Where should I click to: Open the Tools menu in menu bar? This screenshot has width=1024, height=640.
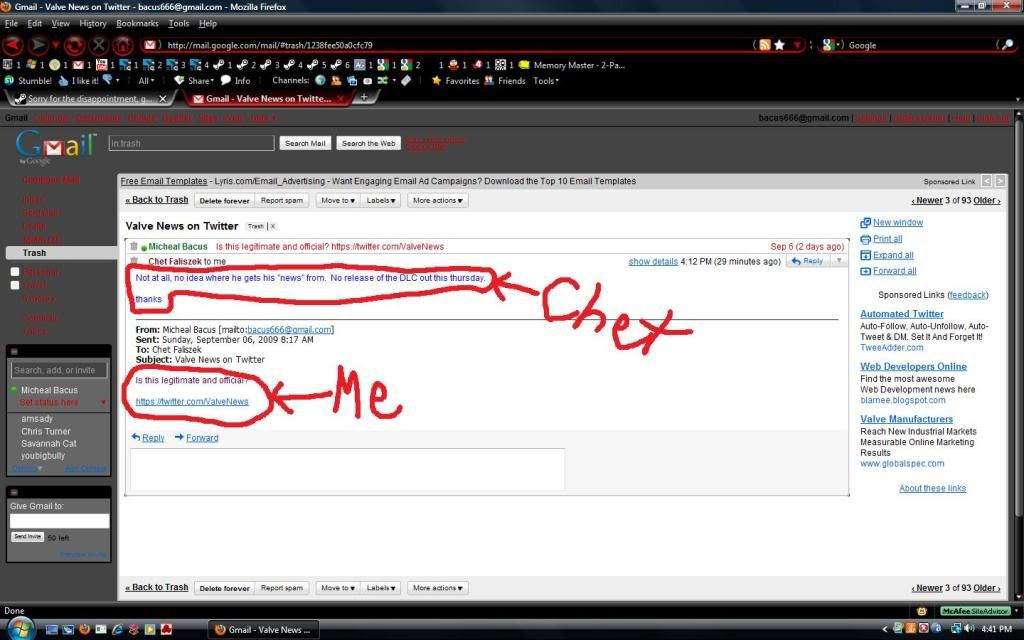coord(179,24)
